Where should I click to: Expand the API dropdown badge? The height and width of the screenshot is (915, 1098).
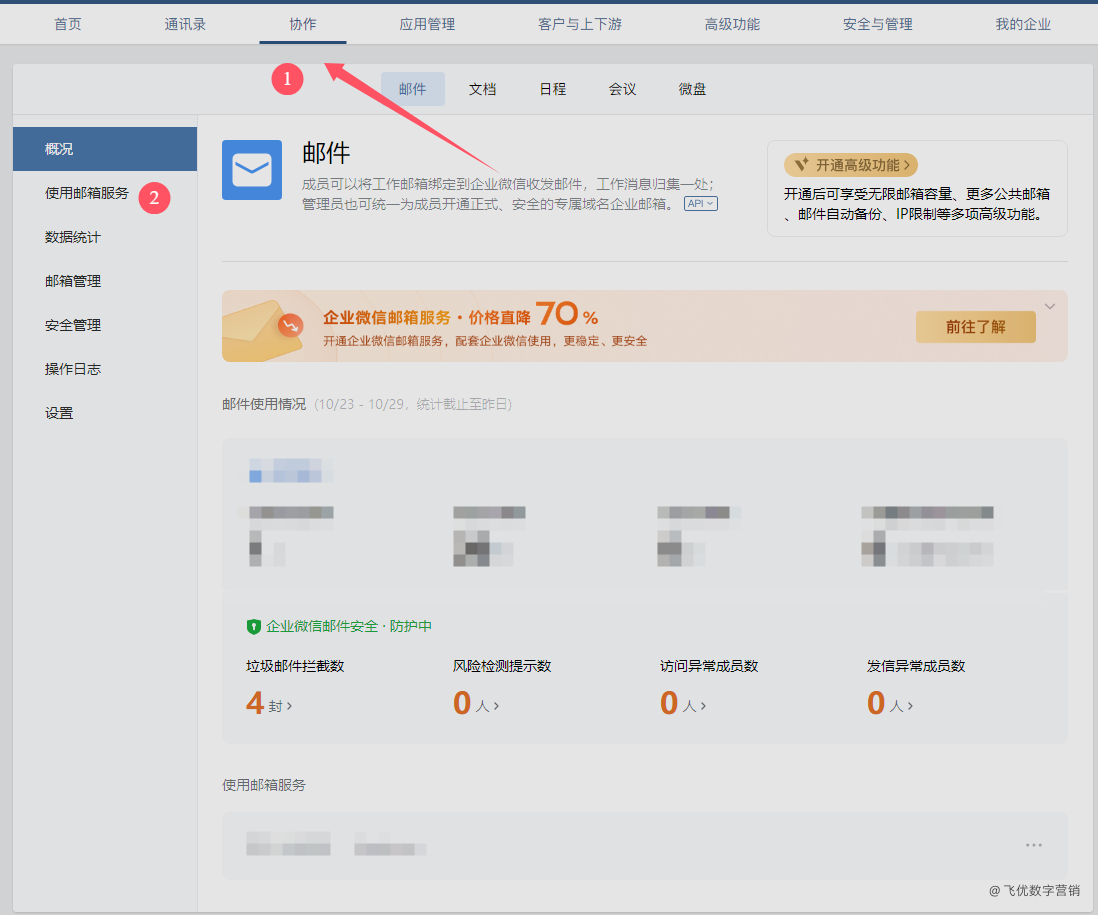pyautogui.click(x=700, y=204)
